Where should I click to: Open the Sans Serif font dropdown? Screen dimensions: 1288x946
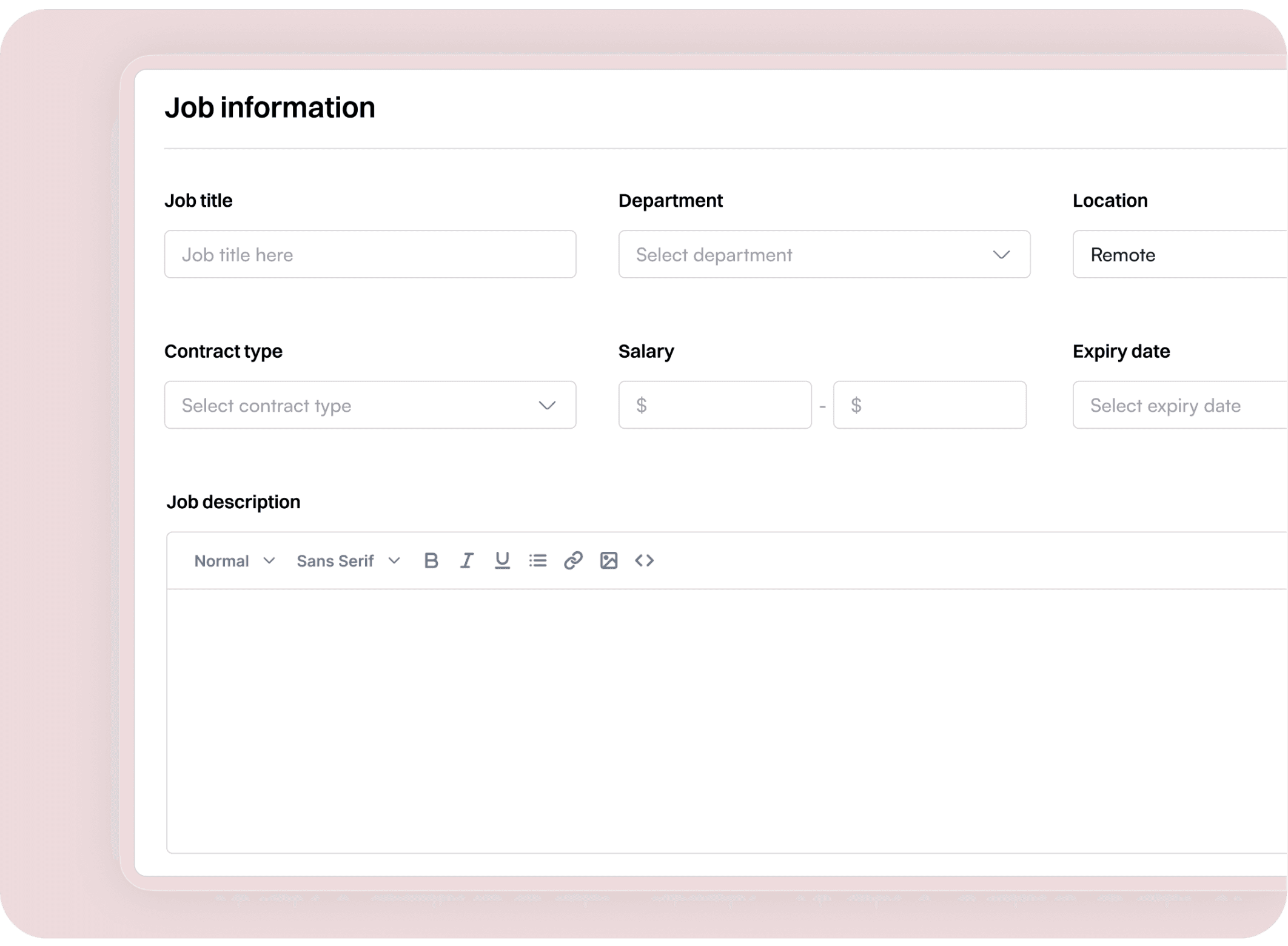tap(348, 561)
